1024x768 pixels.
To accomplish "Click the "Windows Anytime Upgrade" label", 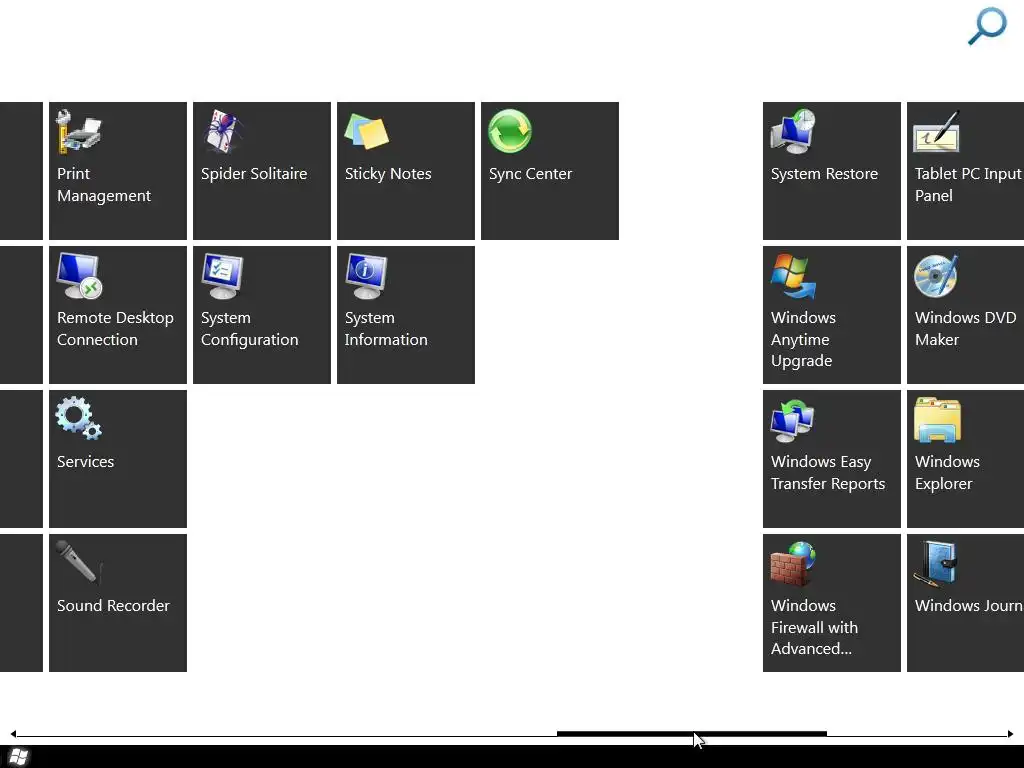I will tap(803, 339).
